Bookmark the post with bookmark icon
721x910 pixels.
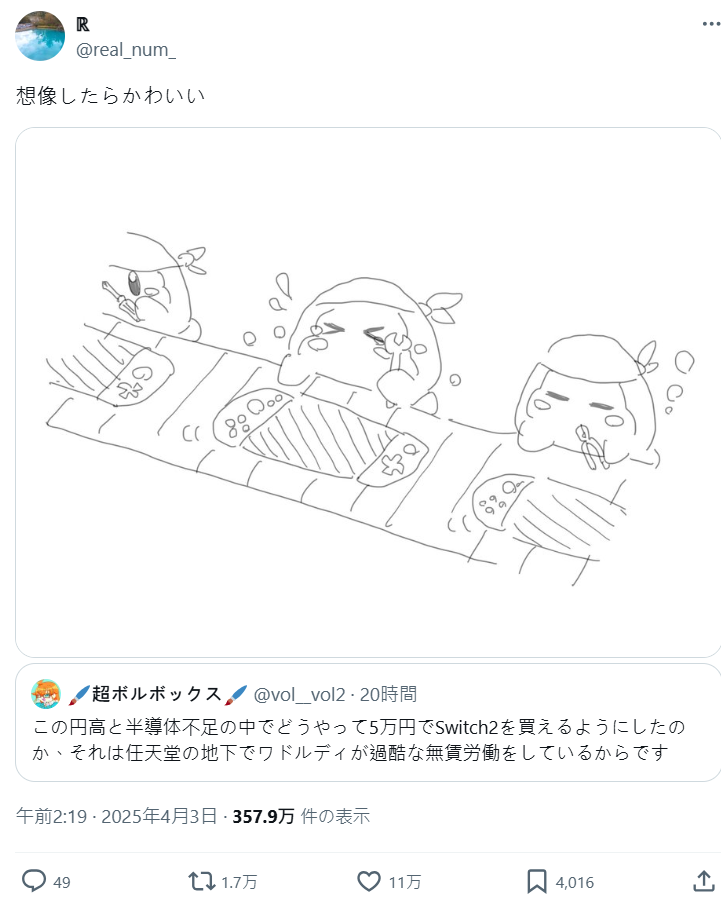pyautogui.click(x=536, y=881)
